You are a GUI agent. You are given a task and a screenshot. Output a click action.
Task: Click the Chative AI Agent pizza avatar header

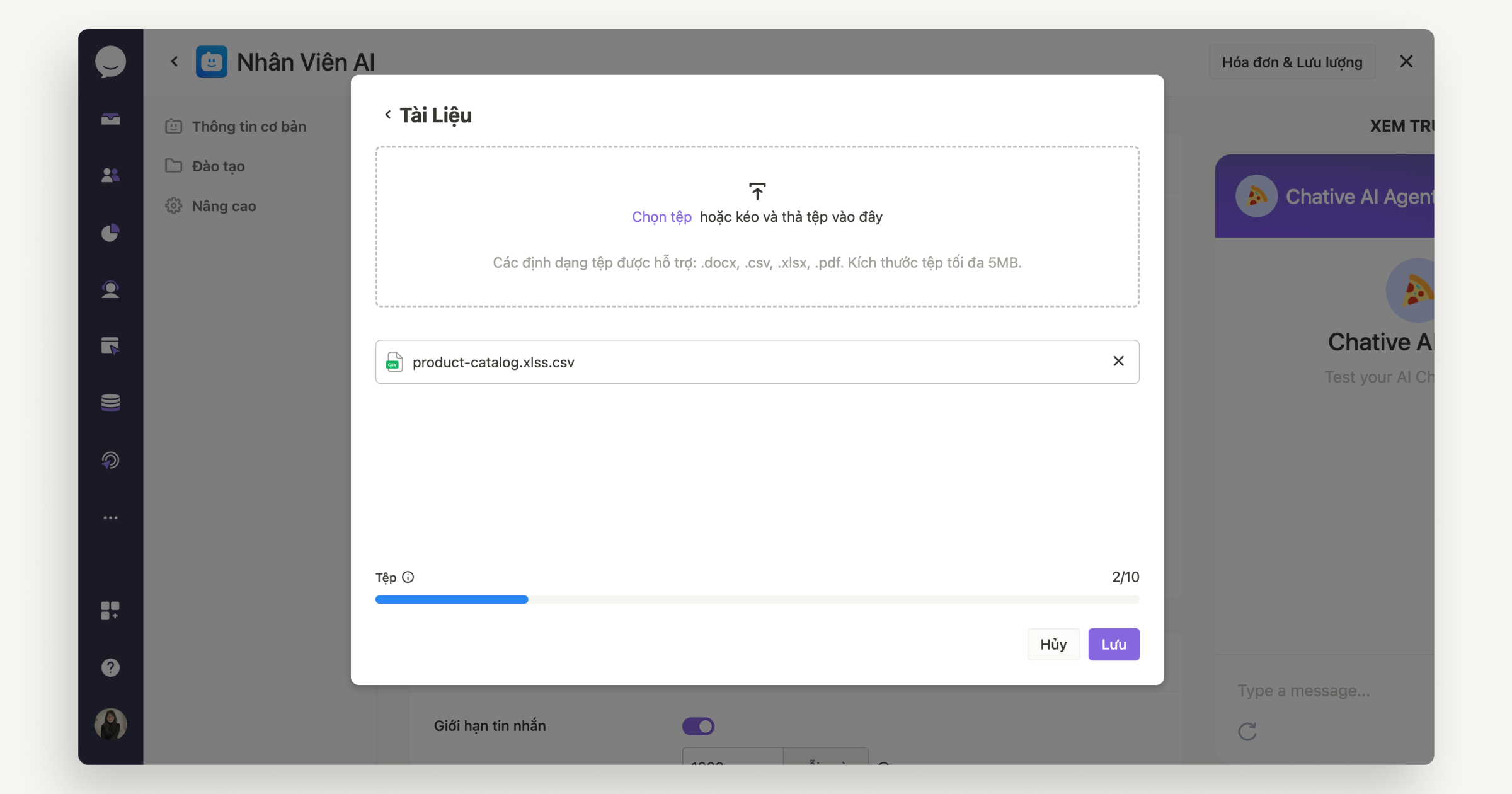click(1256, 196)
